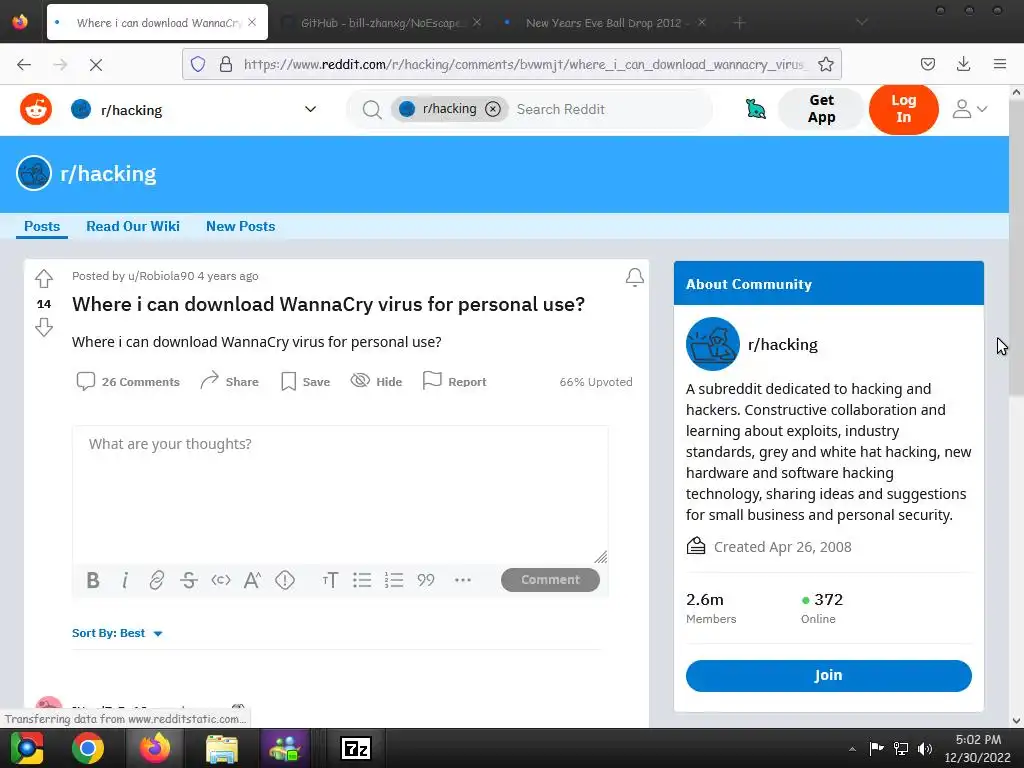
Task: Bookmark this page with star icon
Action: [825, 64]
